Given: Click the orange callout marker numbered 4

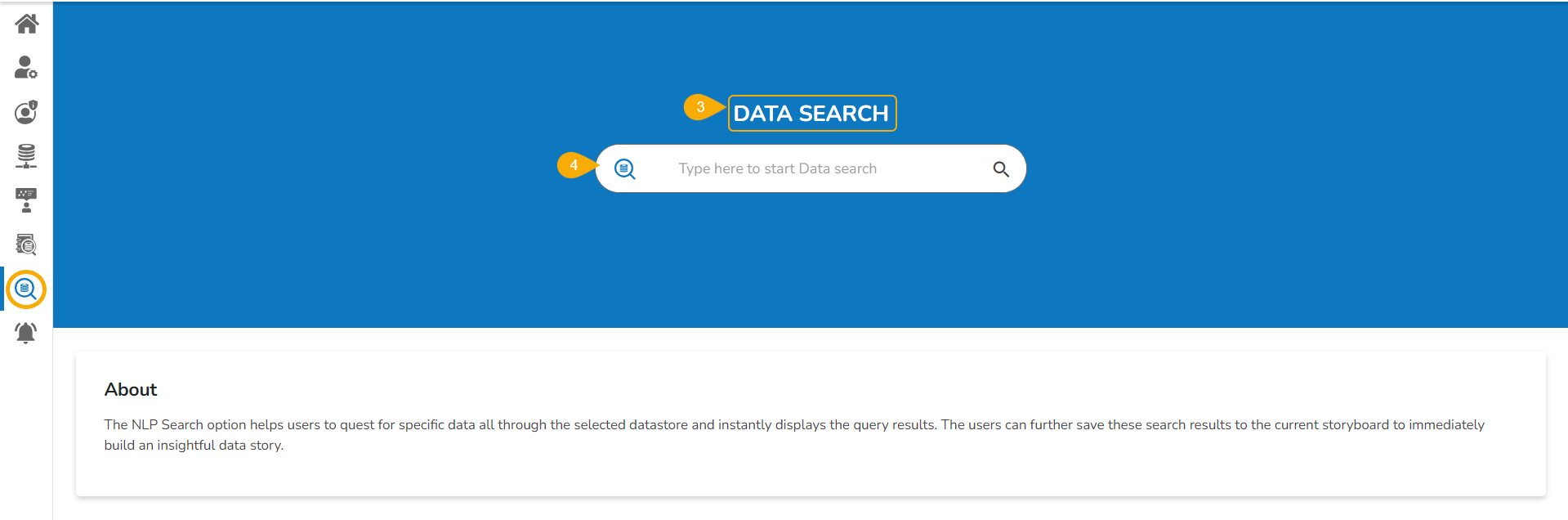Looking at the screenshot, I should pos(574,165).
